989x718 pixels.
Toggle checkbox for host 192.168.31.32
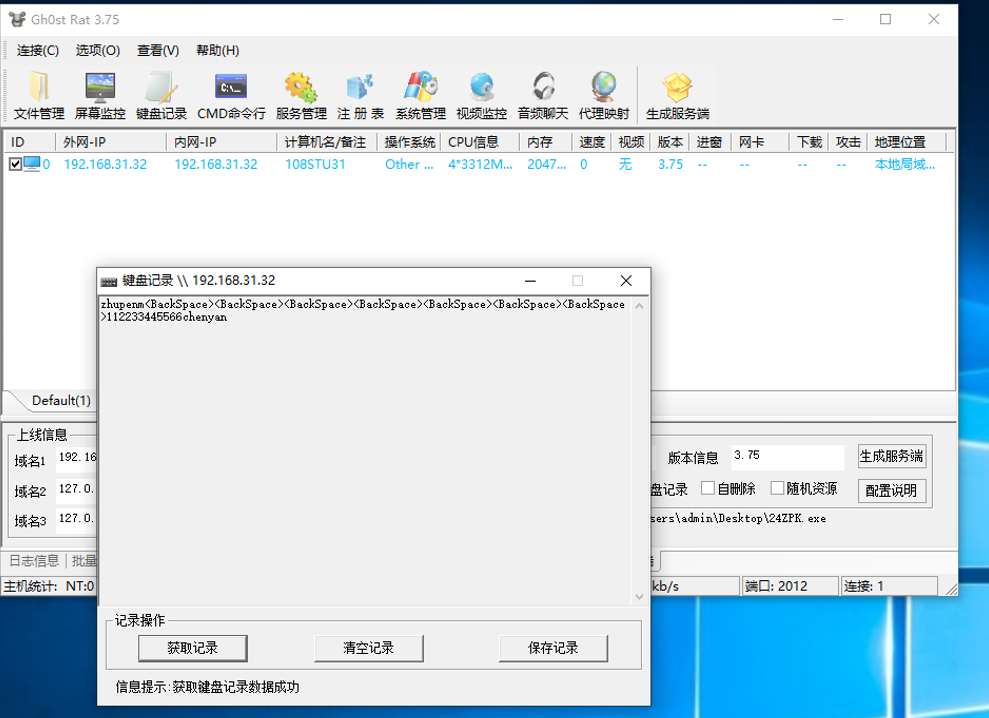(16, 165)
